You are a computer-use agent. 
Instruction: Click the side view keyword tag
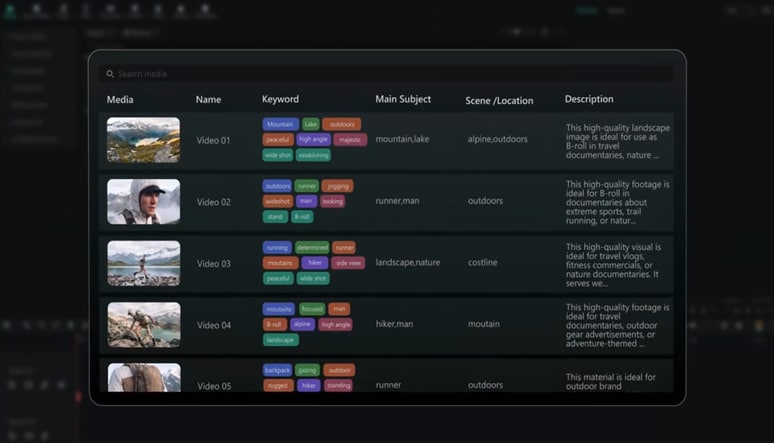(x=348, y=263)
